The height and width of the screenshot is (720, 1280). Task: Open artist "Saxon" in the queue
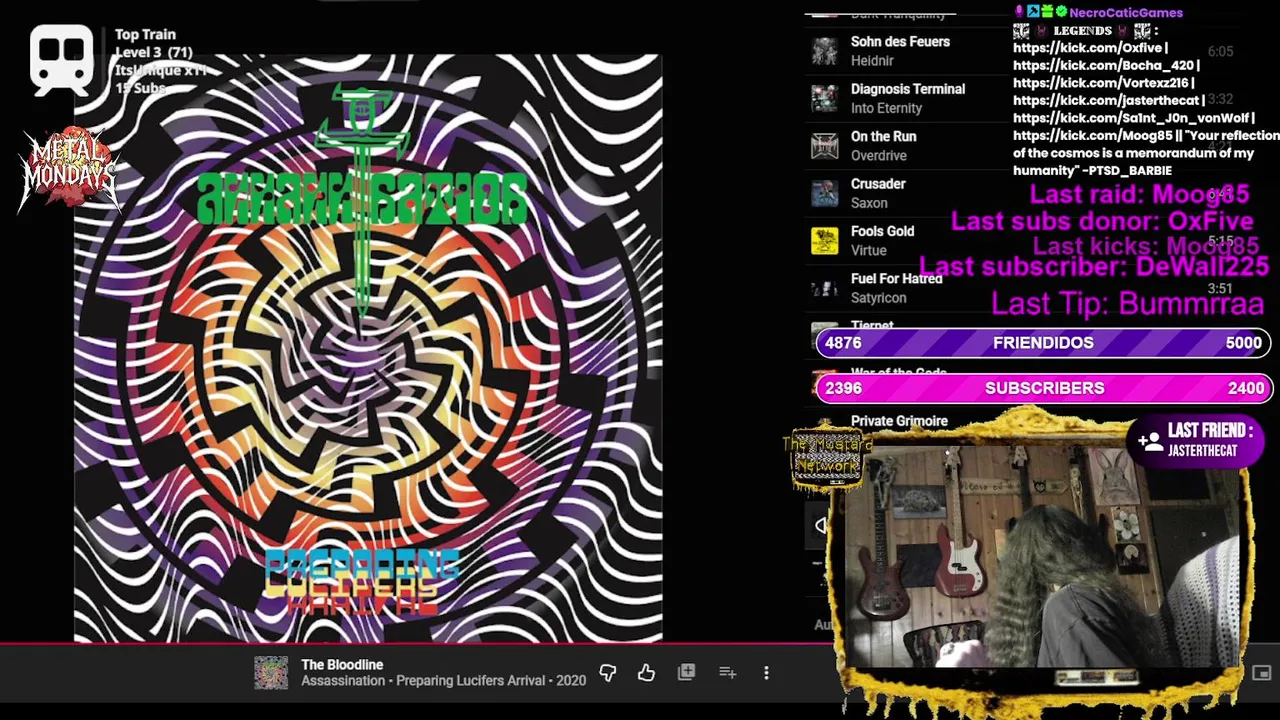(x=869, y=203)
